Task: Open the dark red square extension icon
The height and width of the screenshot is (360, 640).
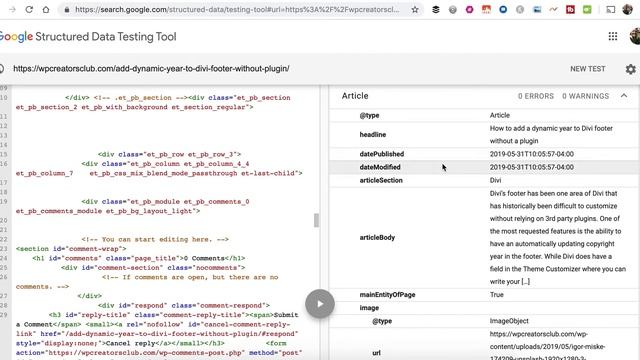Action: 570,9
